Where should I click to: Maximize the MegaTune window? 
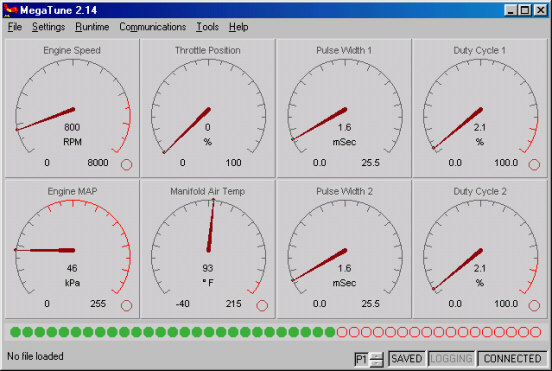[x=525, y=10]
